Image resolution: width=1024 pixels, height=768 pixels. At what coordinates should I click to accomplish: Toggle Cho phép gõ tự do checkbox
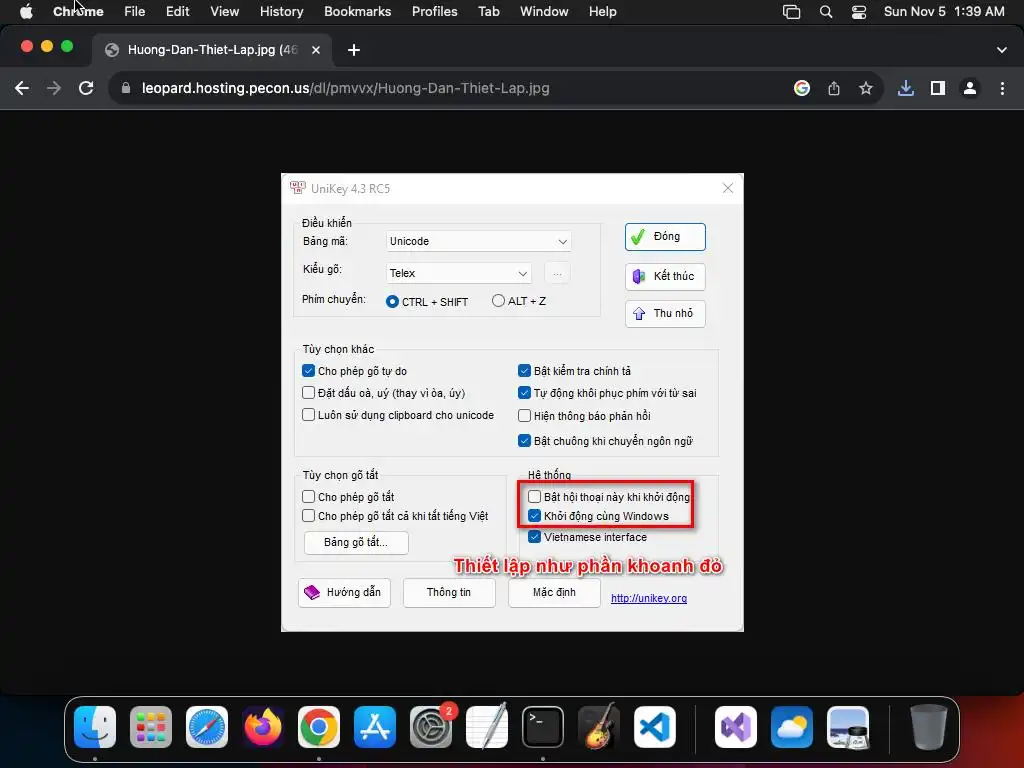pos(308,371)
